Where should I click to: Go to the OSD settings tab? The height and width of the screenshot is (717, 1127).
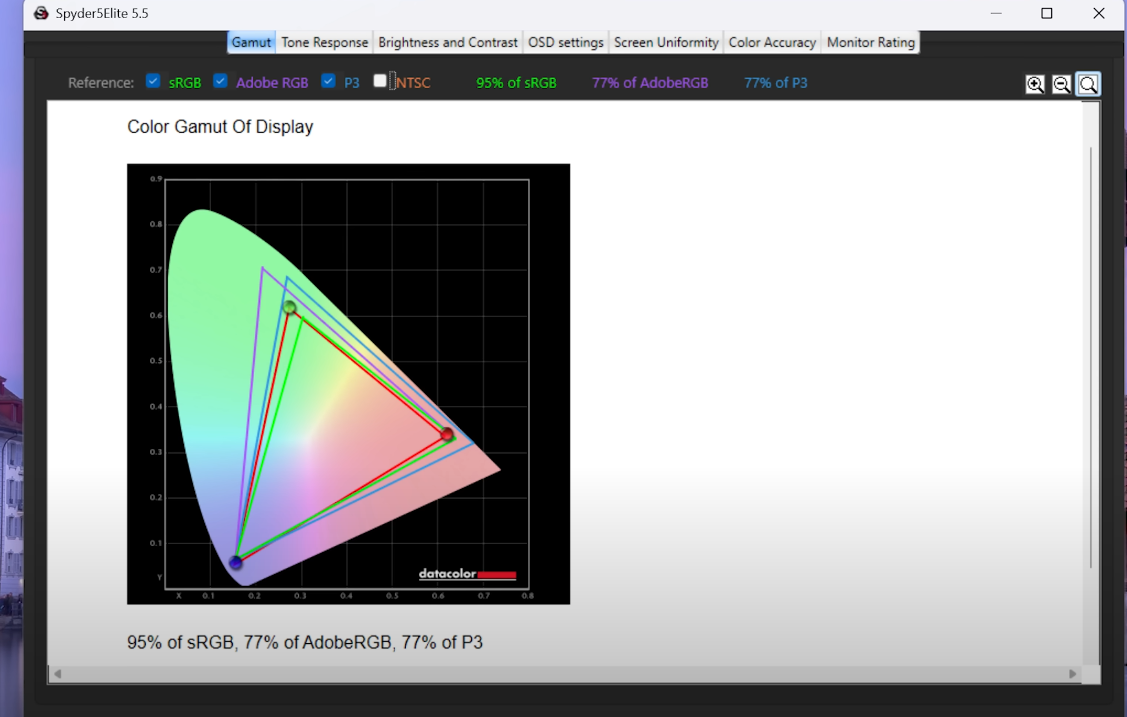click(x=566, y=42)
